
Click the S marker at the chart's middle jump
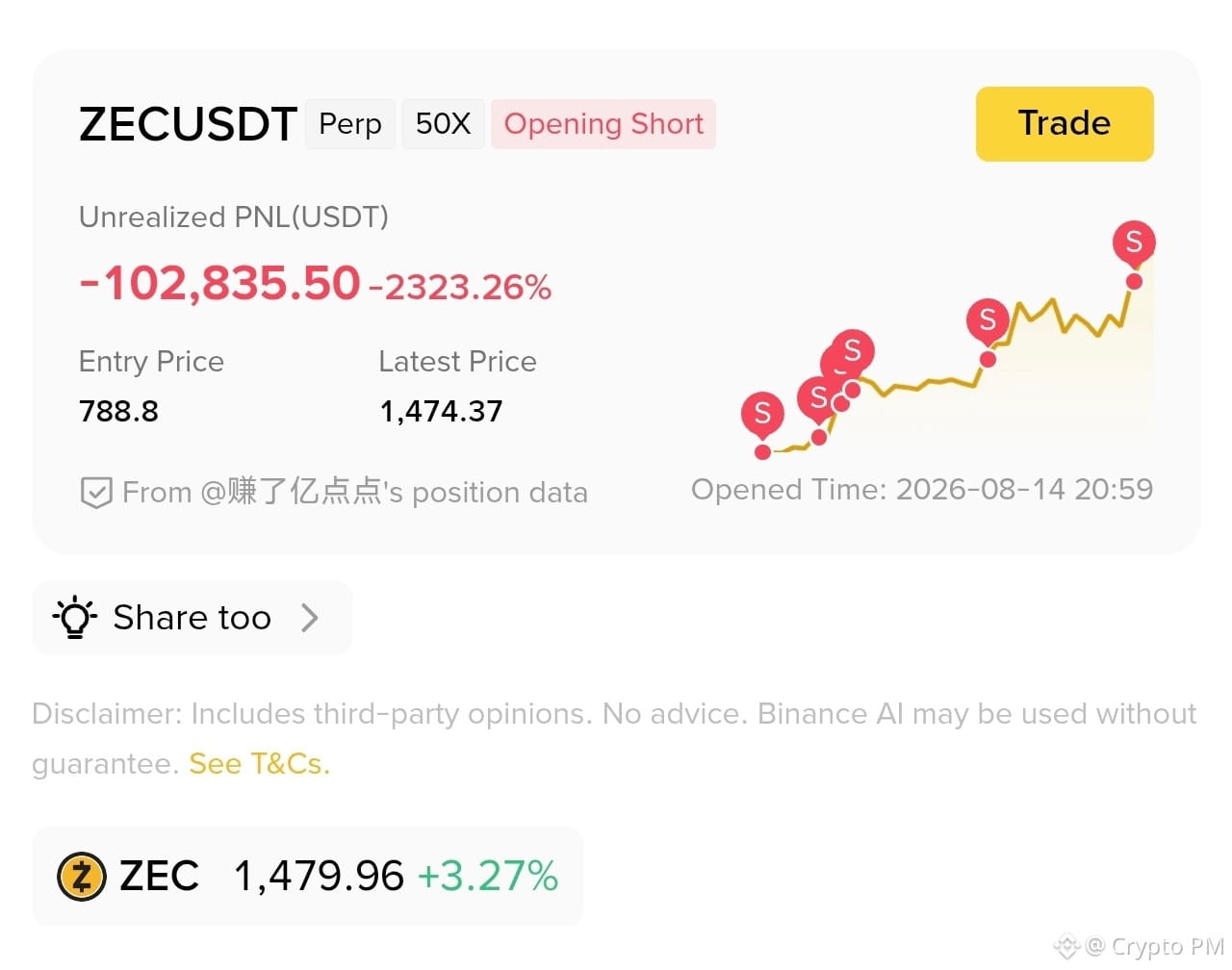pos(988,320)
